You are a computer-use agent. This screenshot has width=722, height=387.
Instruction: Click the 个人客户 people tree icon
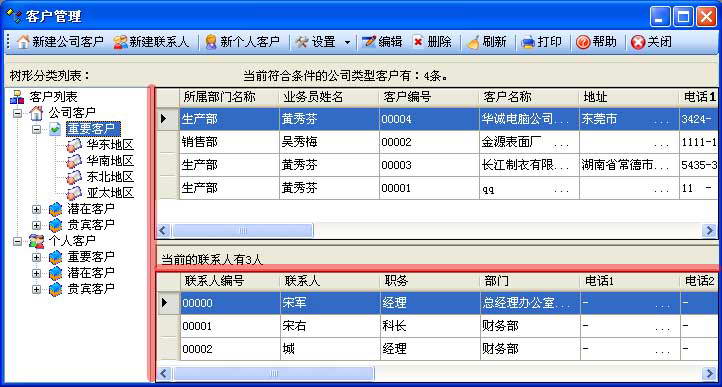36,240
